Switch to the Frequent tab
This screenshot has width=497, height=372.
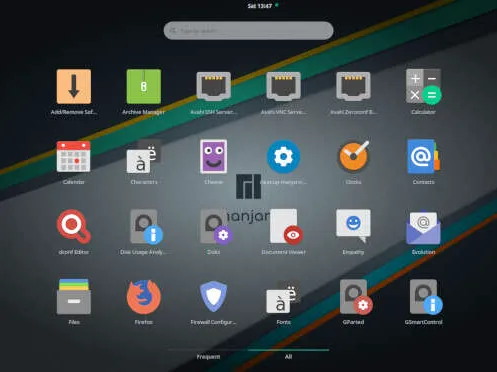tap(208, 357)
